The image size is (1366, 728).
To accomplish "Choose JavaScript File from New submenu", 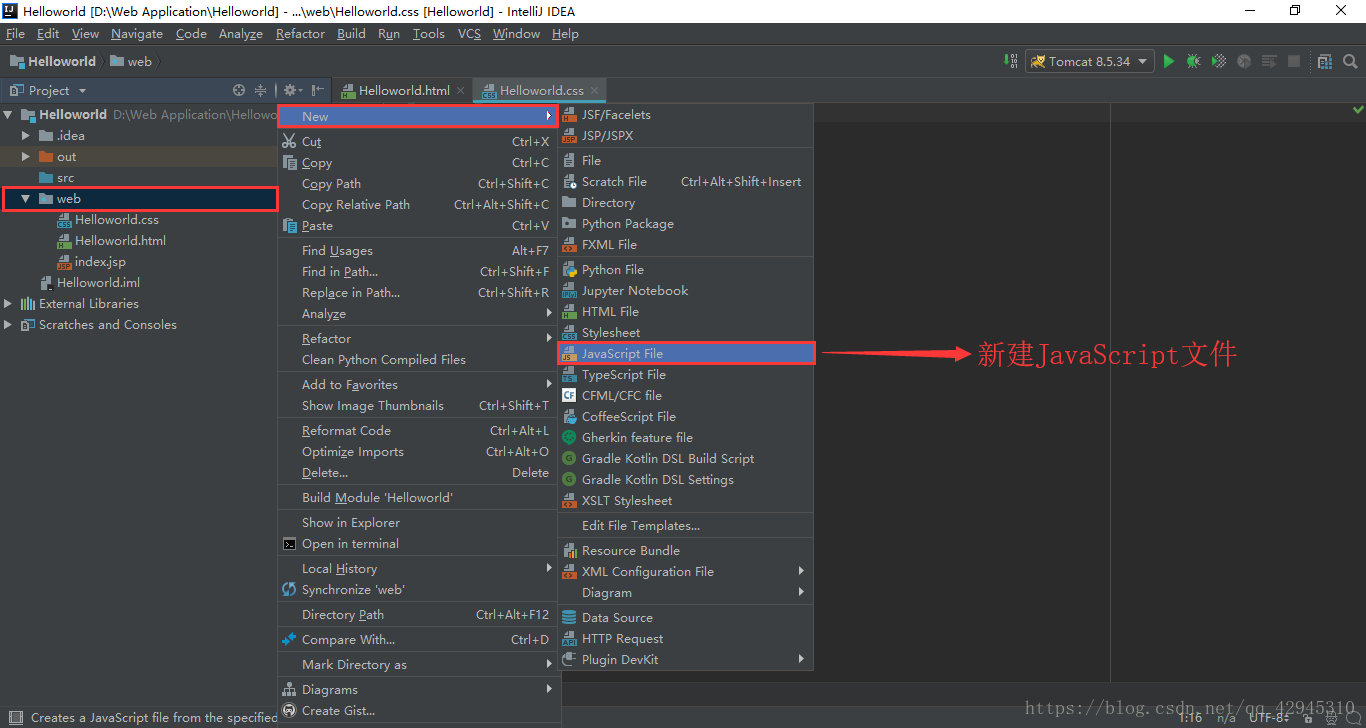I will click(685, 354).
